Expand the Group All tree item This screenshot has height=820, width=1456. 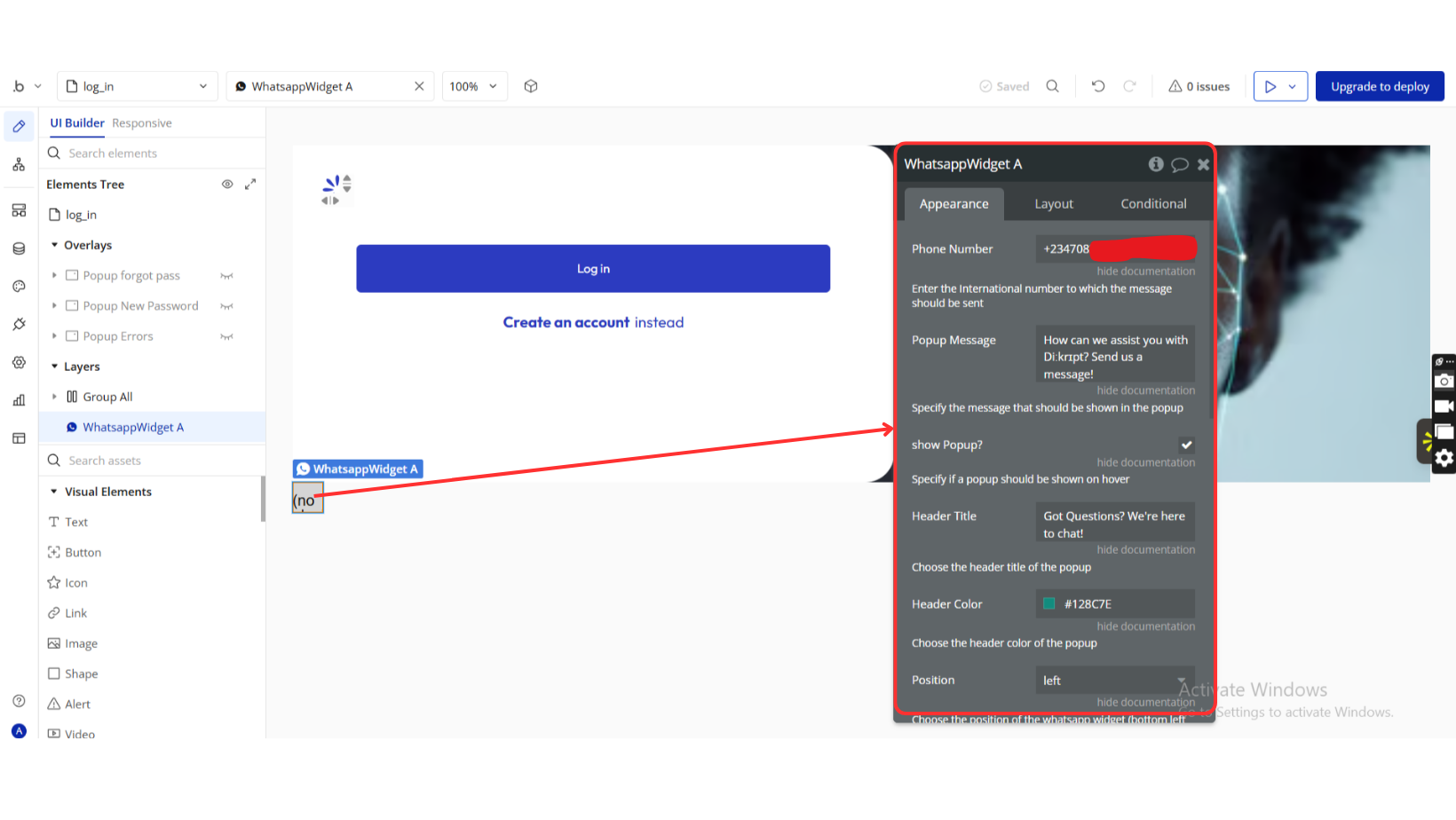tap(54, 397)
